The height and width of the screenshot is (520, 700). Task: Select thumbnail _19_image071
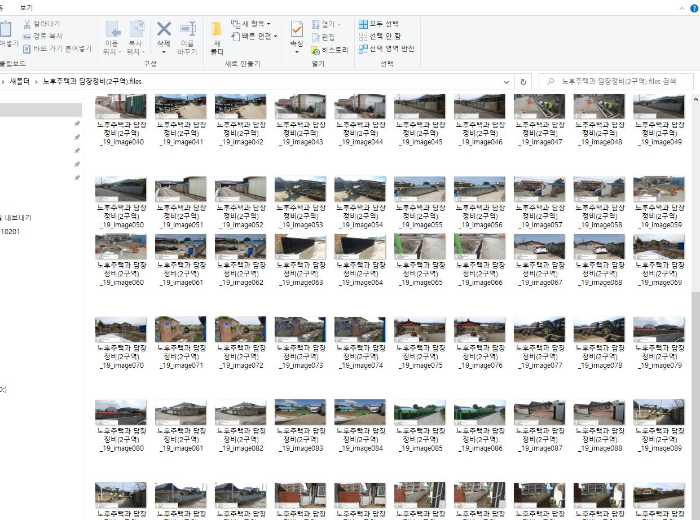[180, 329]
